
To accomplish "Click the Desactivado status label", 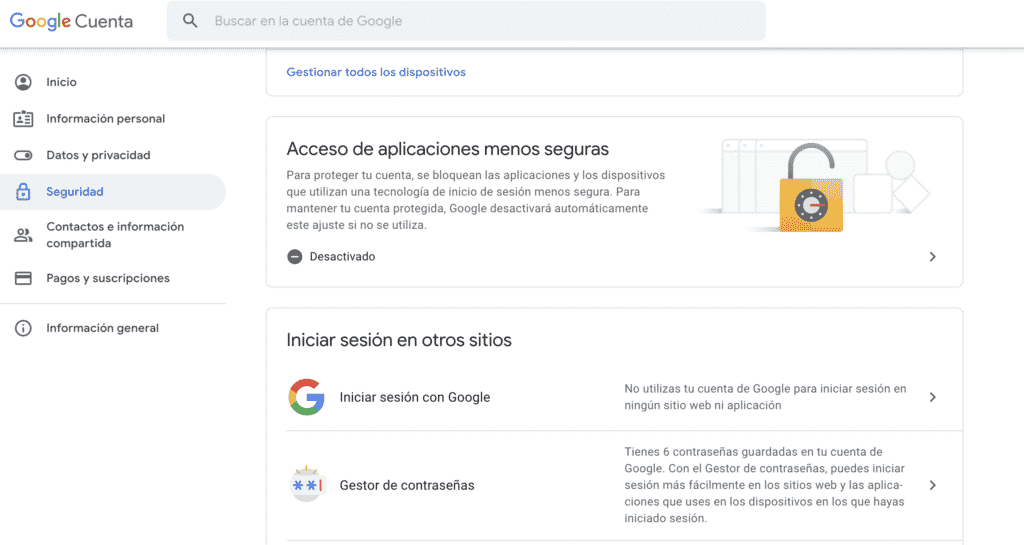I will 342,257.
